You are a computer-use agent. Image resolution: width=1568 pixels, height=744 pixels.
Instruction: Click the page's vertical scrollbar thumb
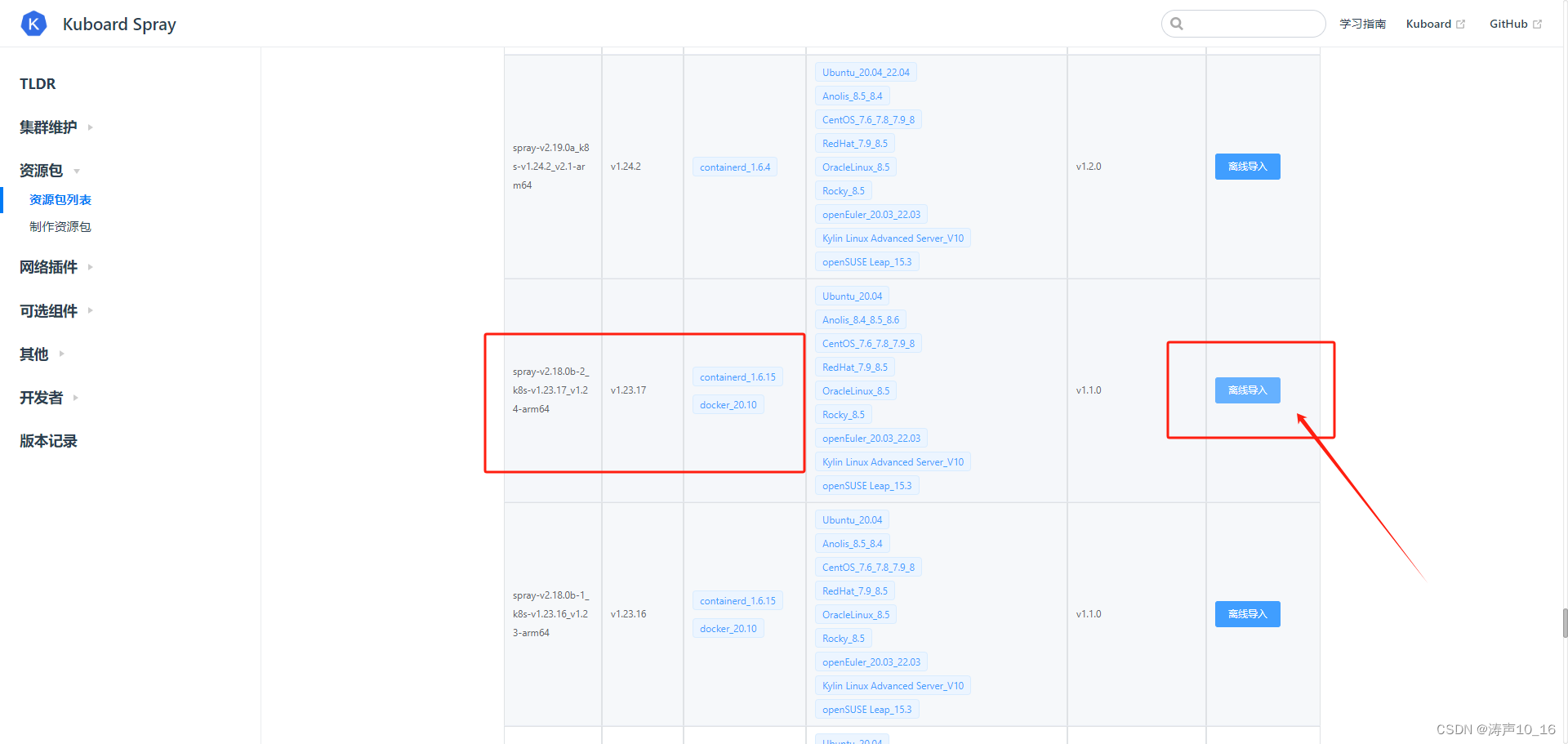(1565, 622)
